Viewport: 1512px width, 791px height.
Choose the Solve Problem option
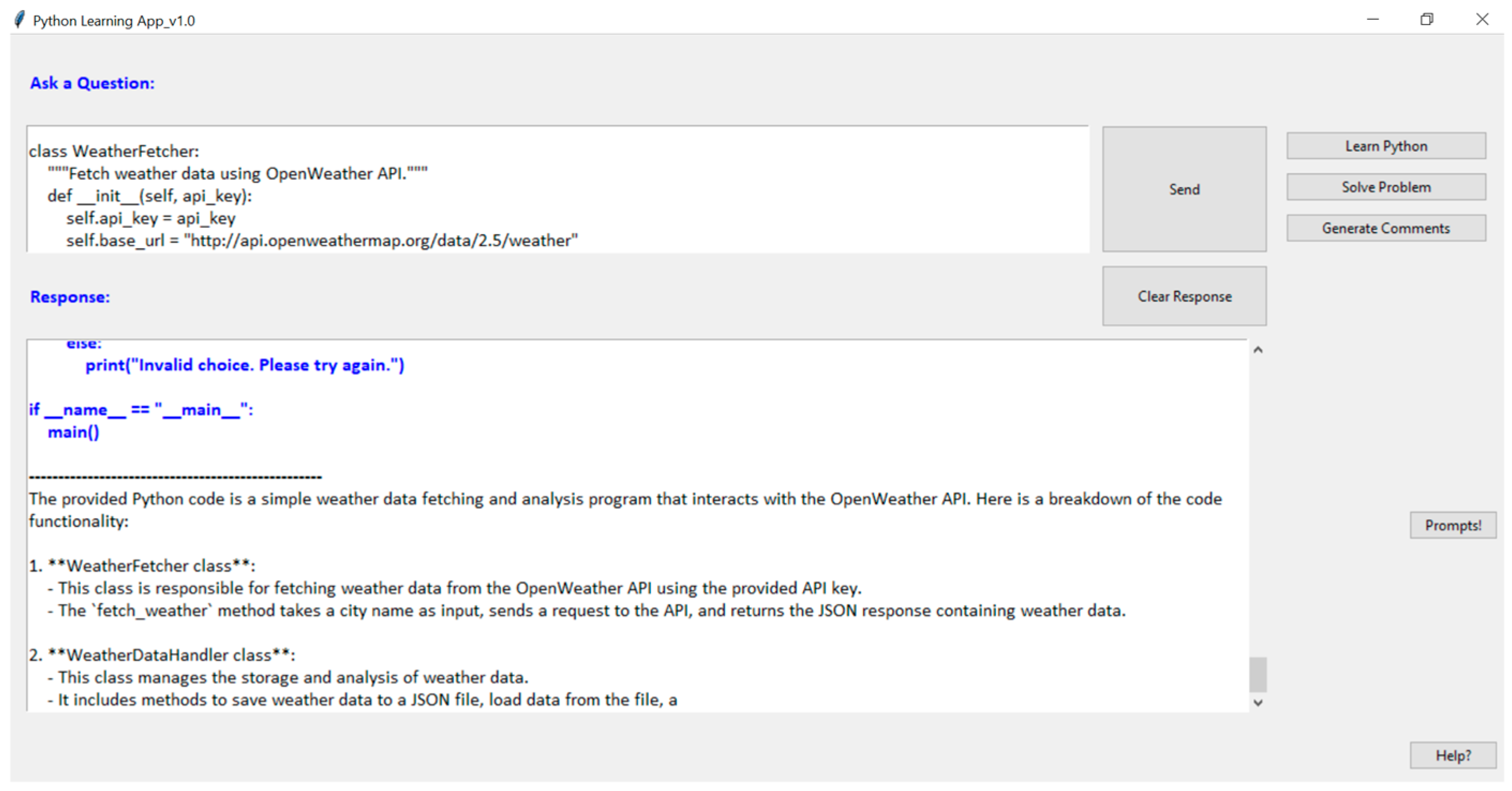pos(1386,188)
